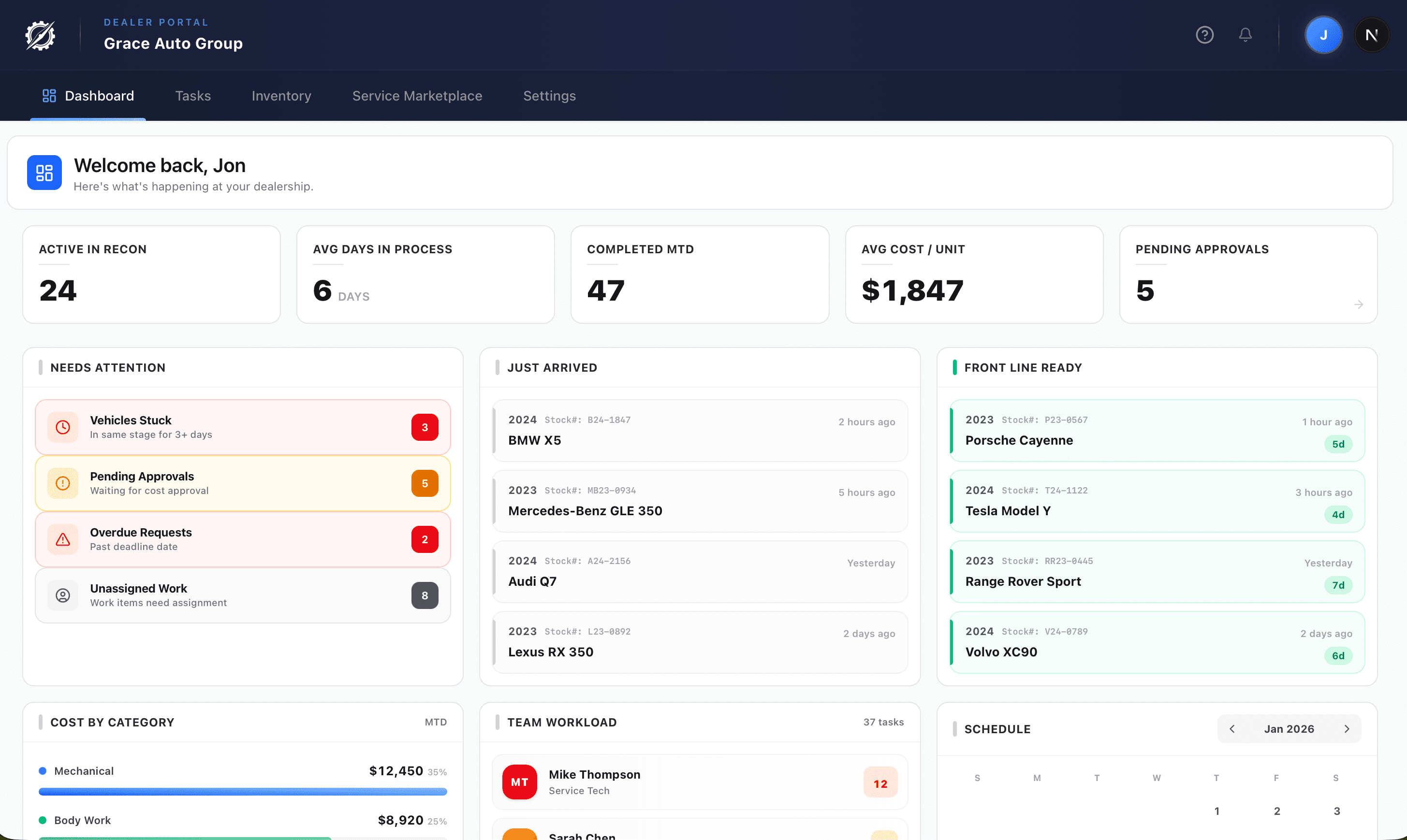The image size is (1407, 840).
Task: Open the Tasks tab
Action: pyautogui.click(x=193, y=96)
